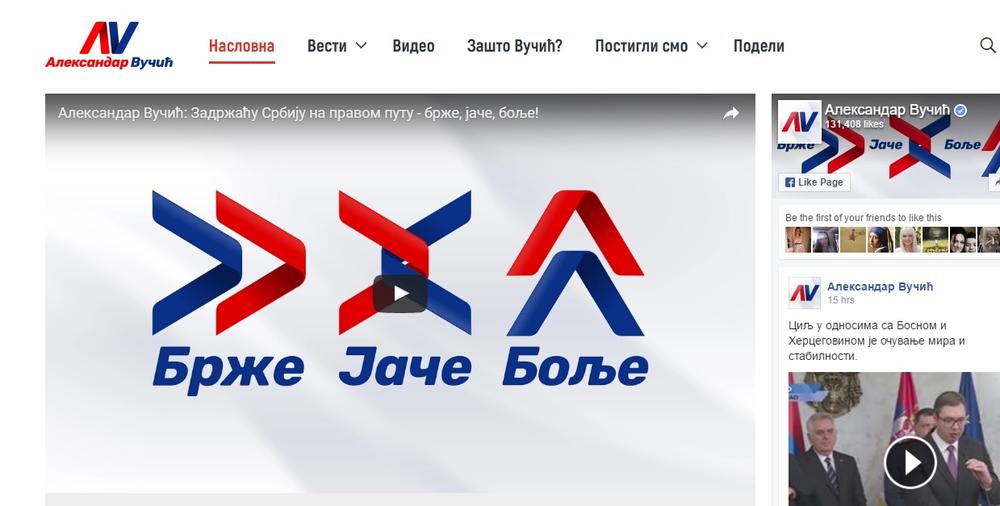Click the verified badge beside page name
The image size is (1000, 506).
point(960,110)
